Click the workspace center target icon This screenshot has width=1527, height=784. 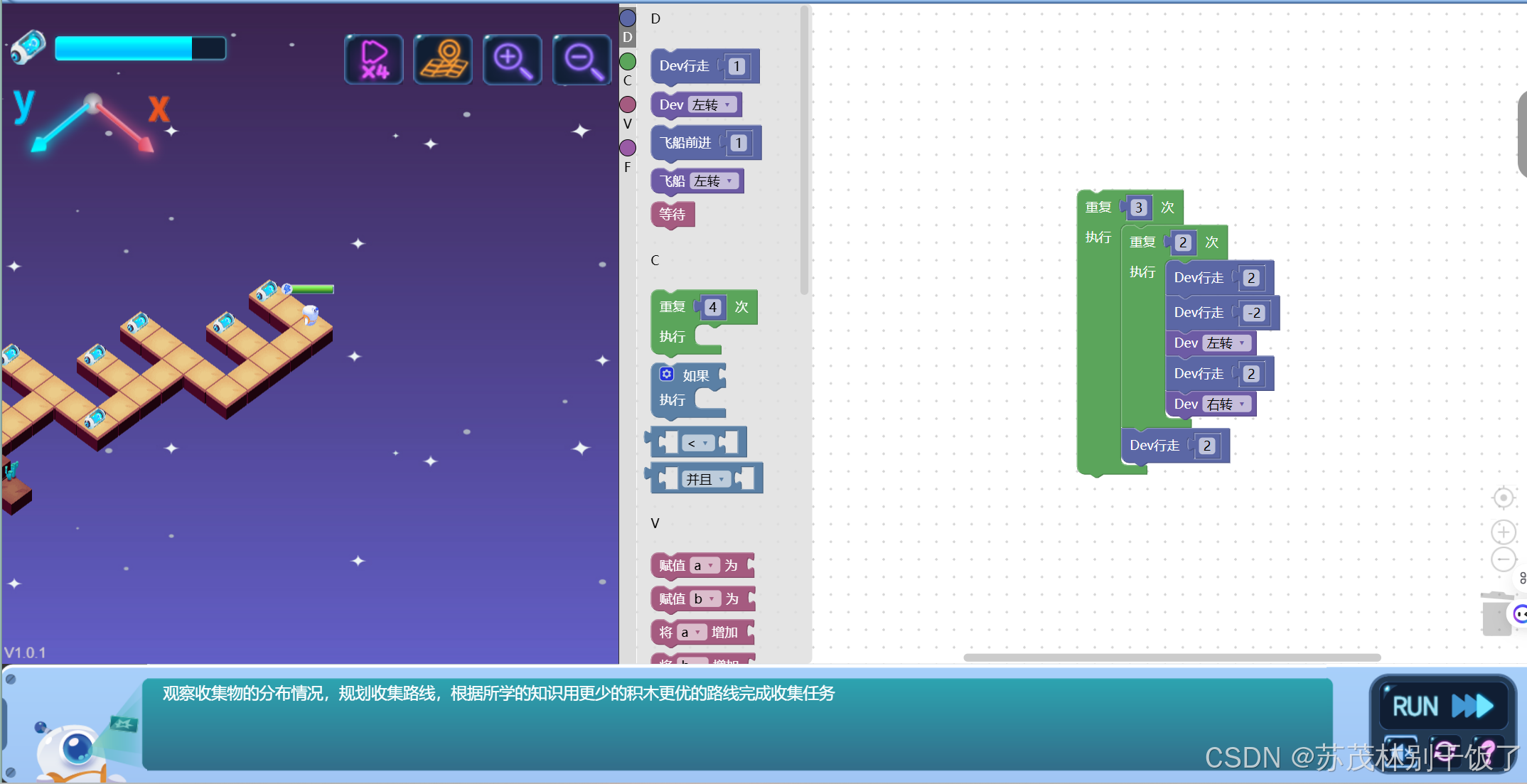[x=1503, y=498]
